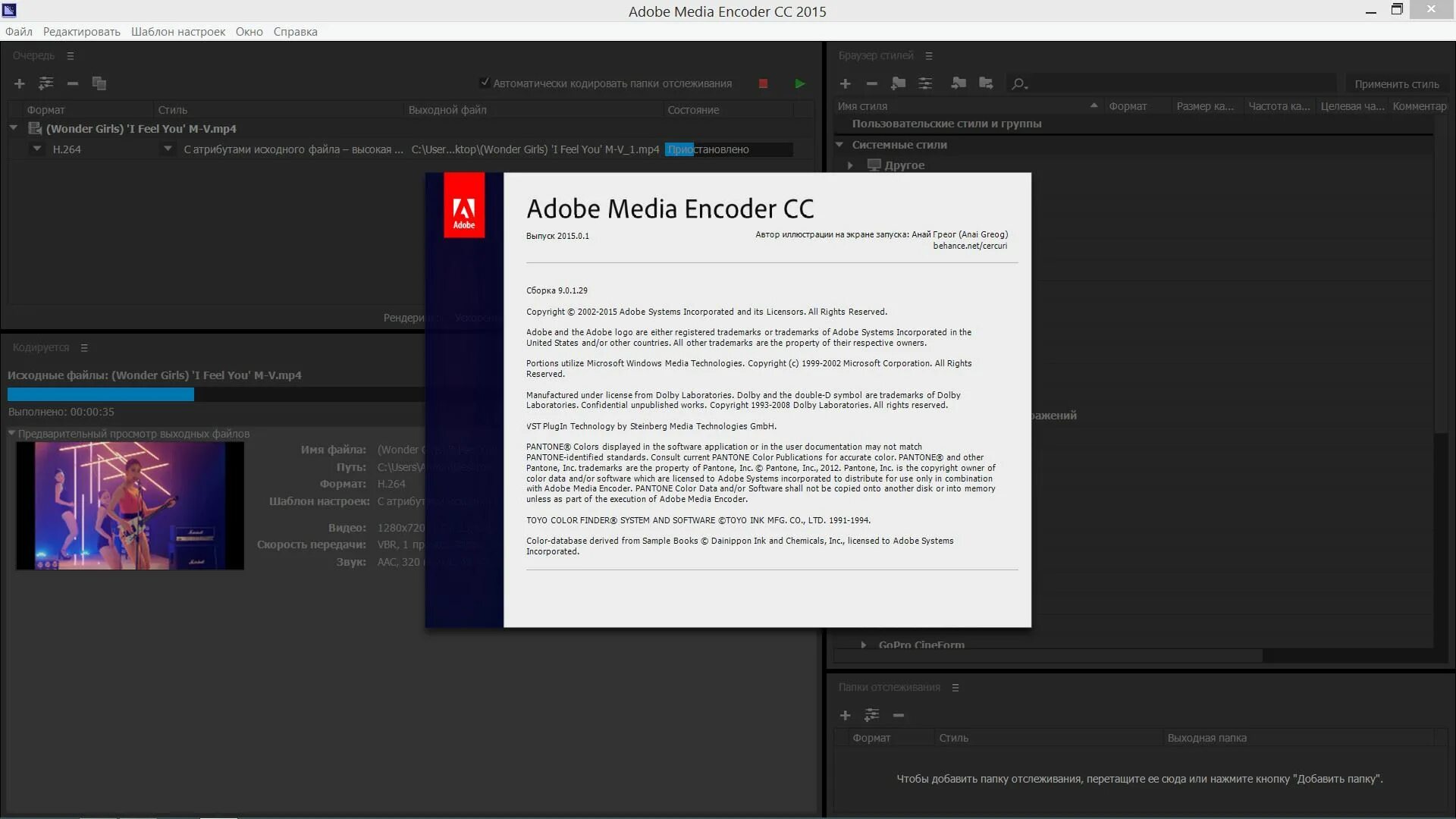Toggle auto-encode watch folders checkbox

click(485, 83)
